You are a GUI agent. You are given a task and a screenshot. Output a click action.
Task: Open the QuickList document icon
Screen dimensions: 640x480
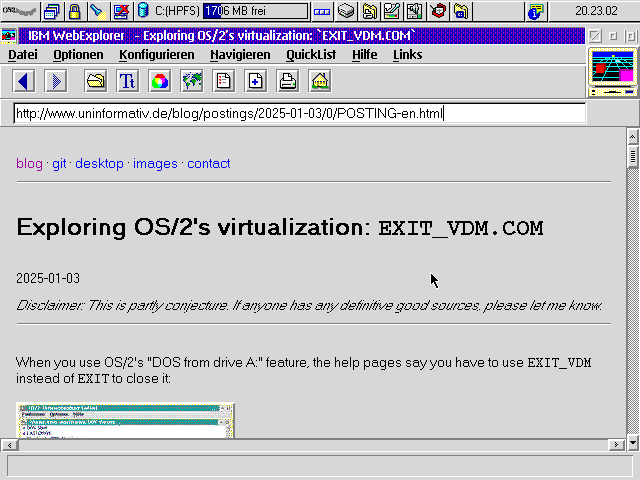pos(224,81)
